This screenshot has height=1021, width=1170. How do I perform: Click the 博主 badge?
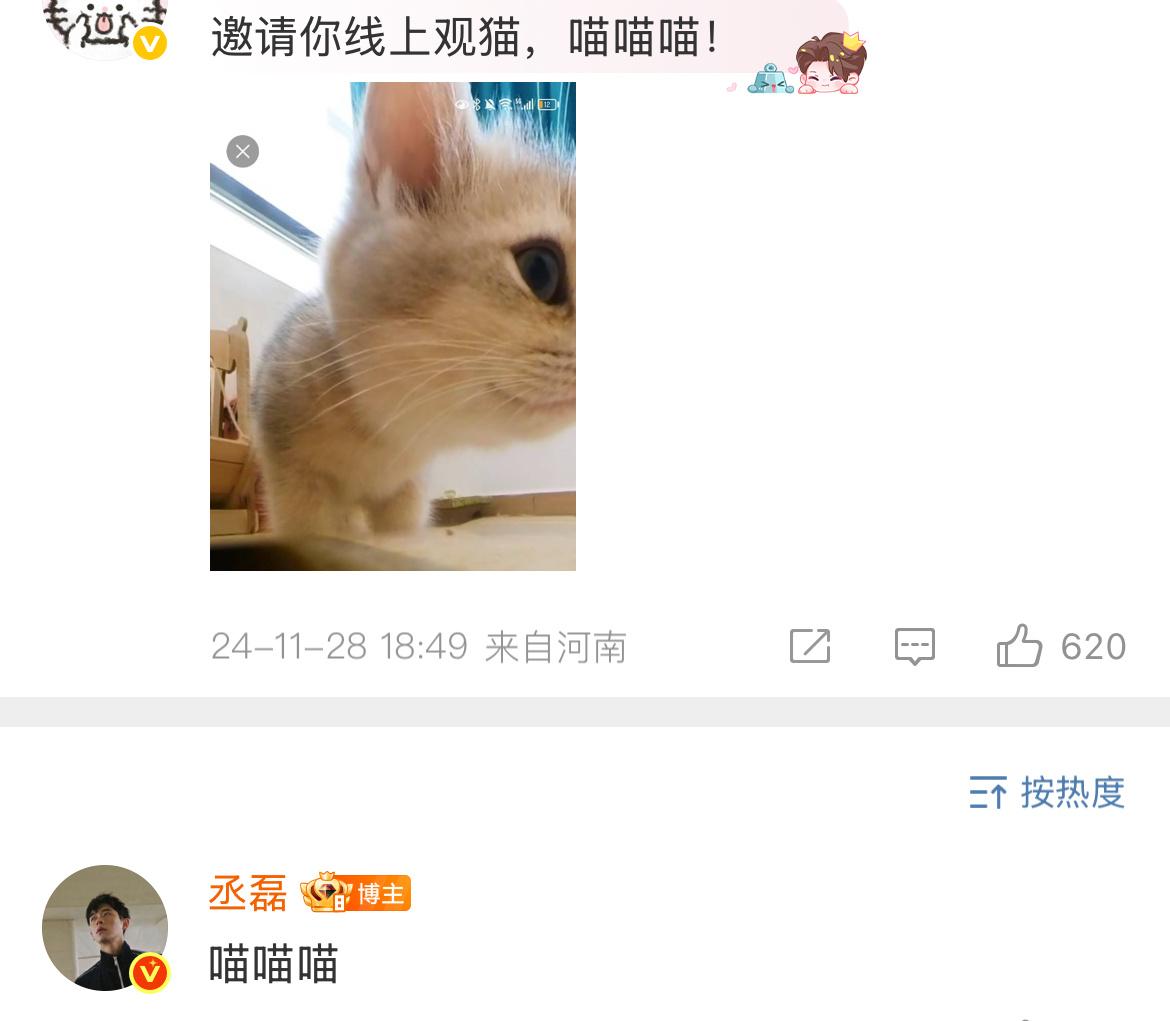(x=380, y=893)
